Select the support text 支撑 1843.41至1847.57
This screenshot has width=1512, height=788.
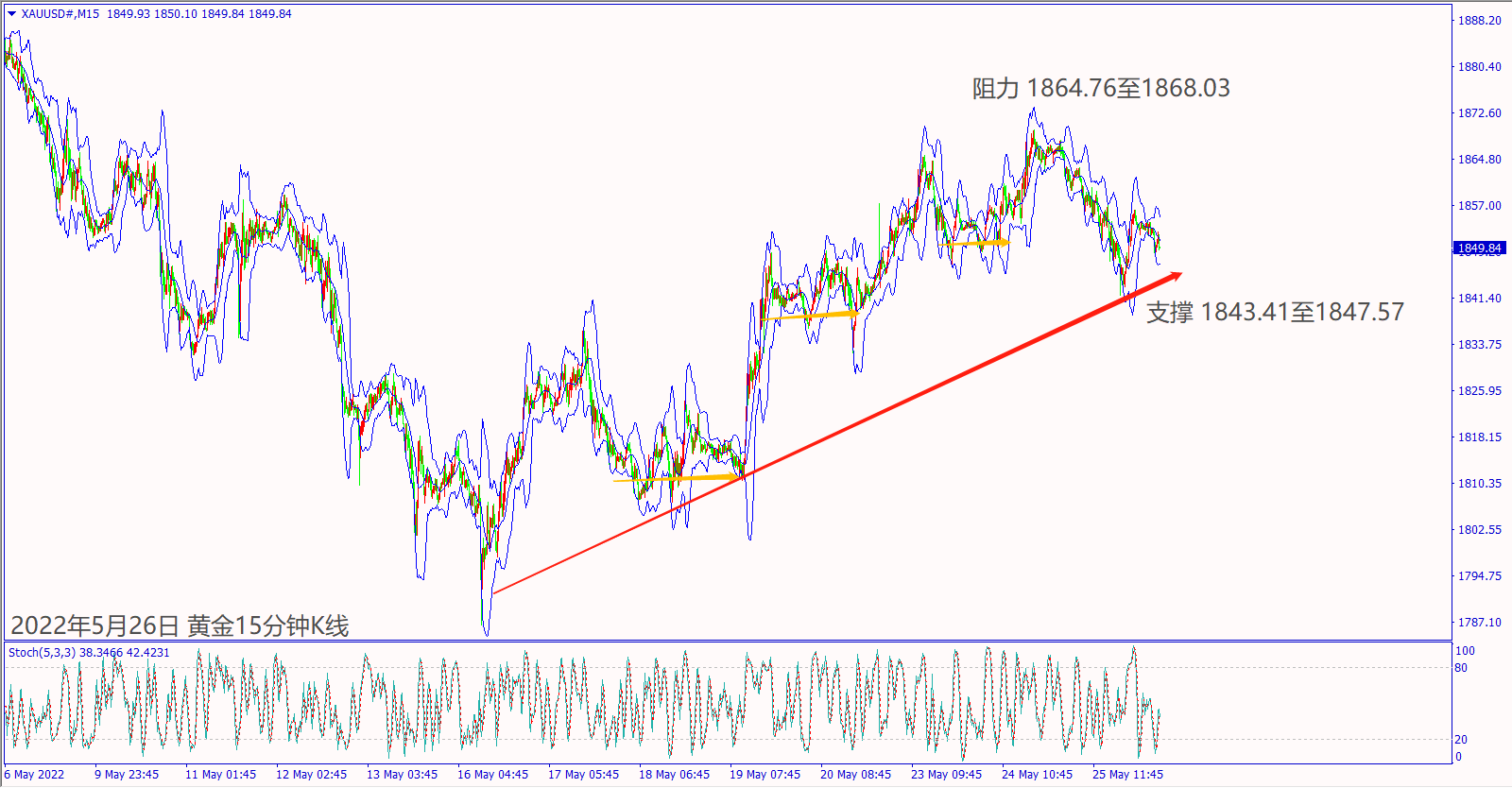[1276, 312]
